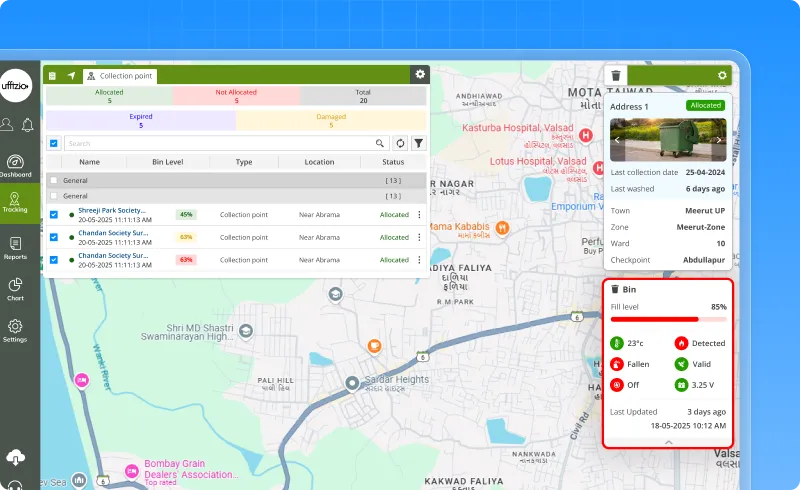Open list panel settings gear

[x=420, y=74]
